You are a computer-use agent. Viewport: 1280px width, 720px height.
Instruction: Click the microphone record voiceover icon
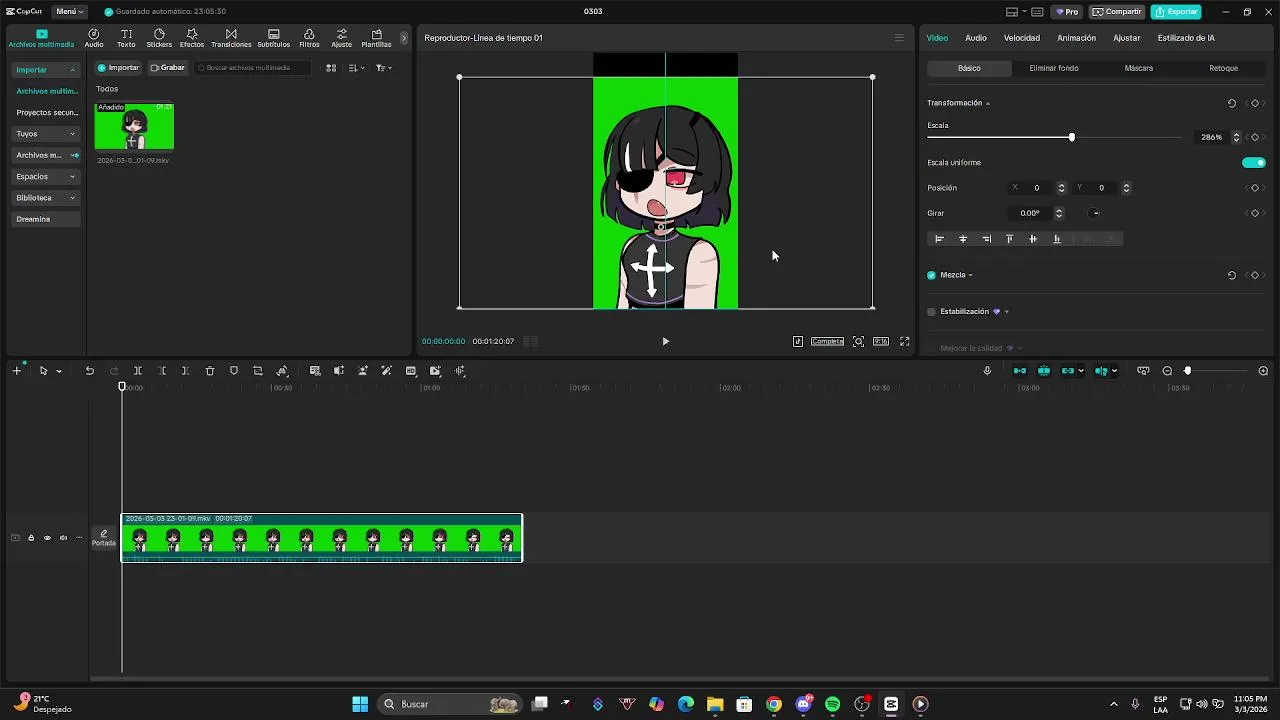tap(987, 371)
